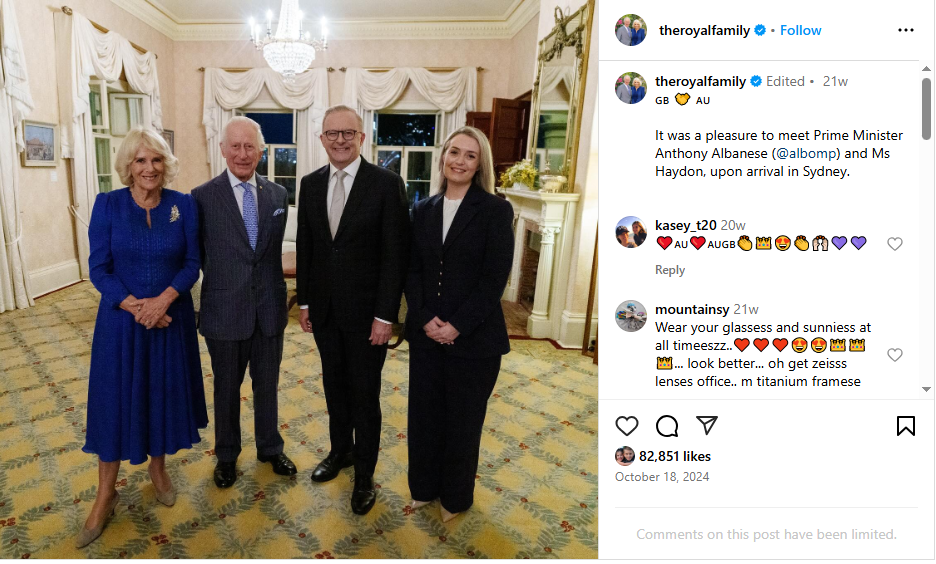Reply to kasey_t20's comment

[670, 270]
